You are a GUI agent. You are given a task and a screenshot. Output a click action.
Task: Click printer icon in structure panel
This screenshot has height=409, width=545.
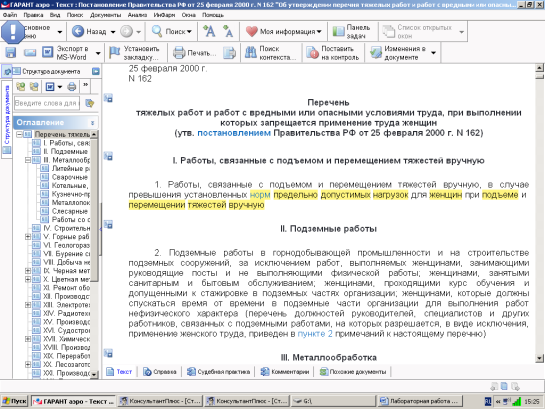coord(72,86)
